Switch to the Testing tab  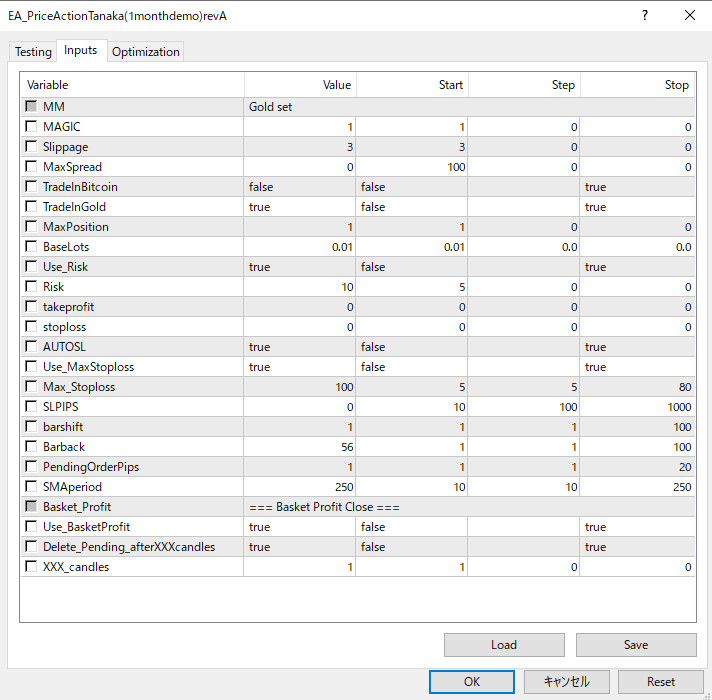click(x=33, y=51)
